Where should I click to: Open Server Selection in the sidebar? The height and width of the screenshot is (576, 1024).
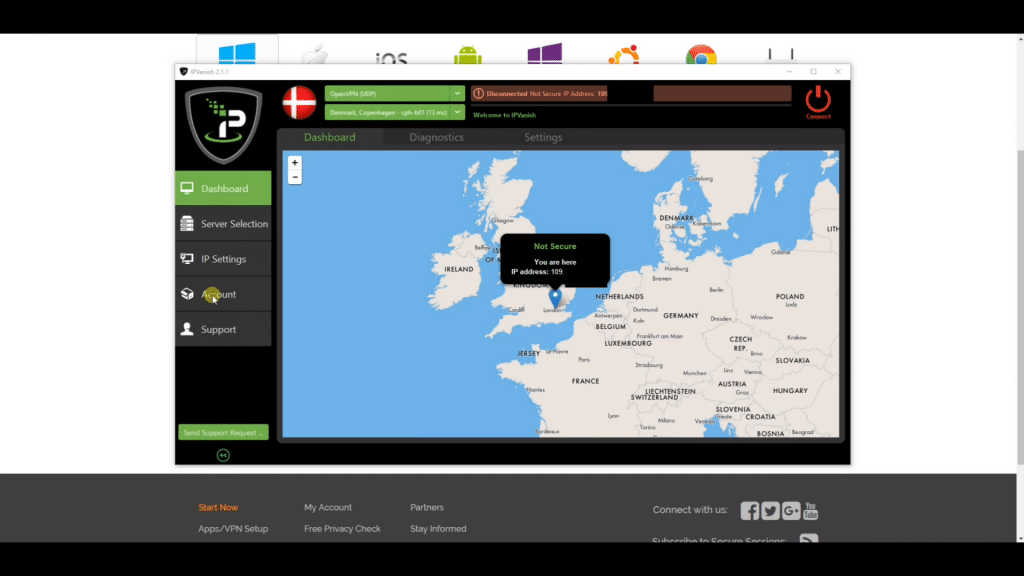point(223,223)
